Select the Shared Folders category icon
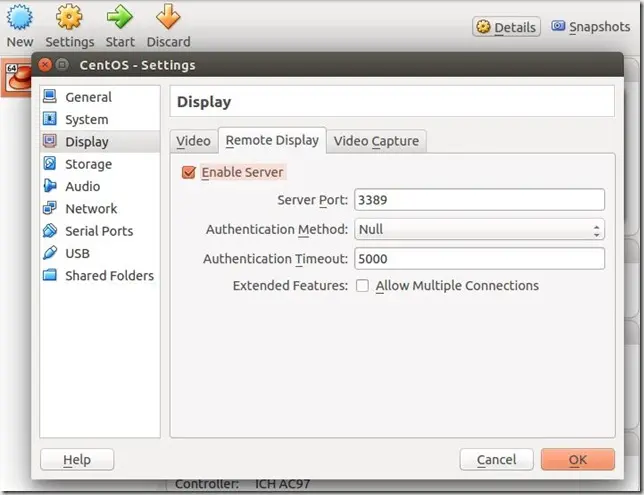Viewport: 644px width, 495px height. [50, 275]
